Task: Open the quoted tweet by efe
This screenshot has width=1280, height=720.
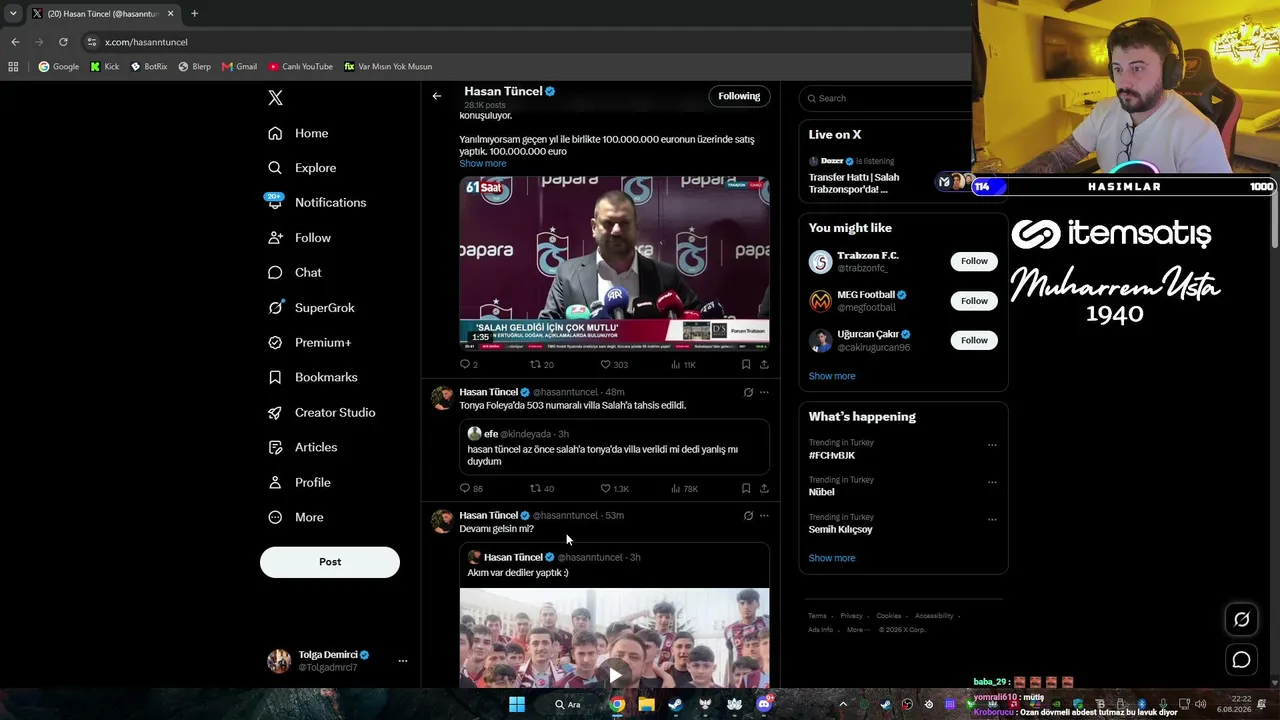Action: (x=614, y=447)
